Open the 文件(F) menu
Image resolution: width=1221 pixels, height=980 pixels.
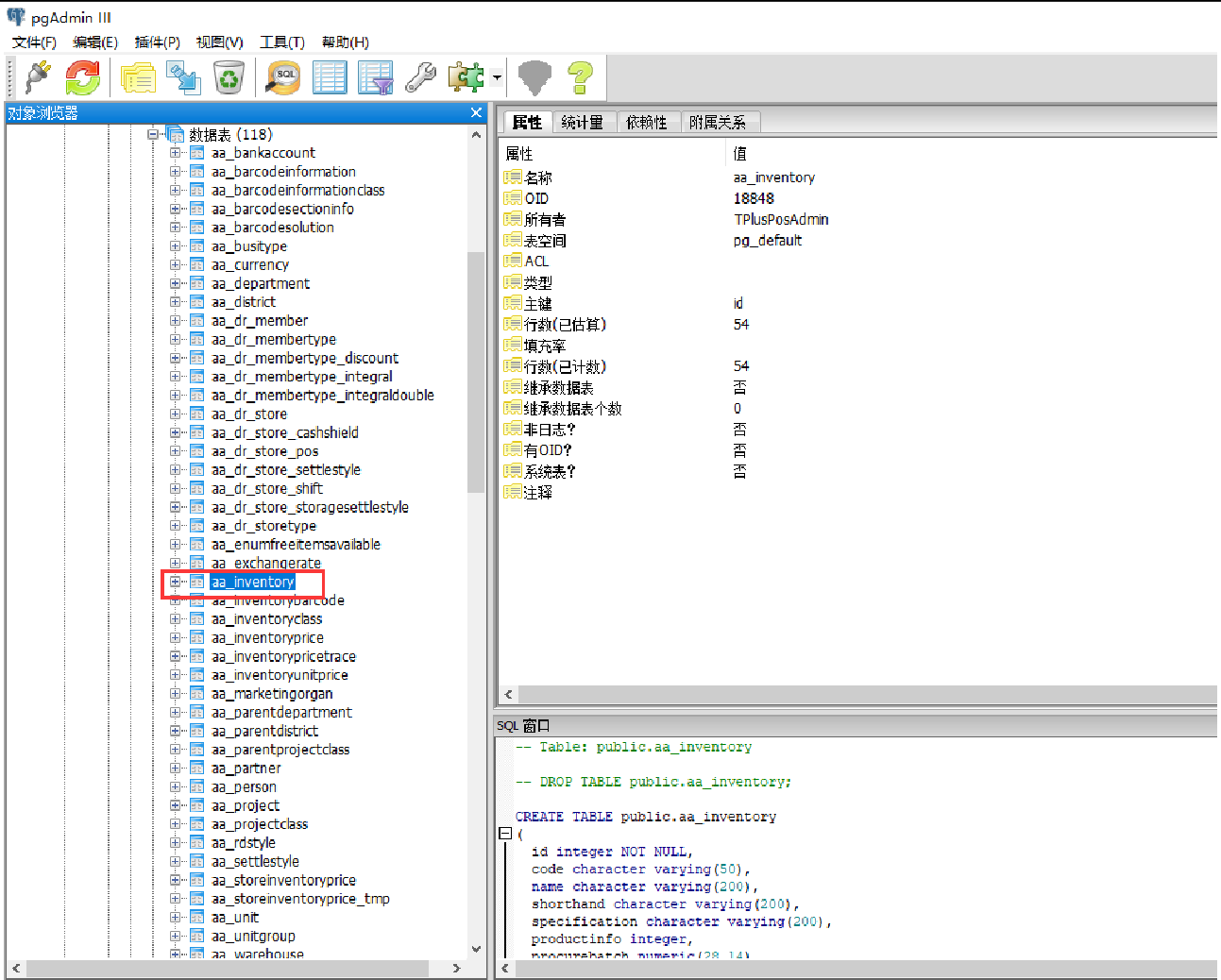[x=34, y=42]
